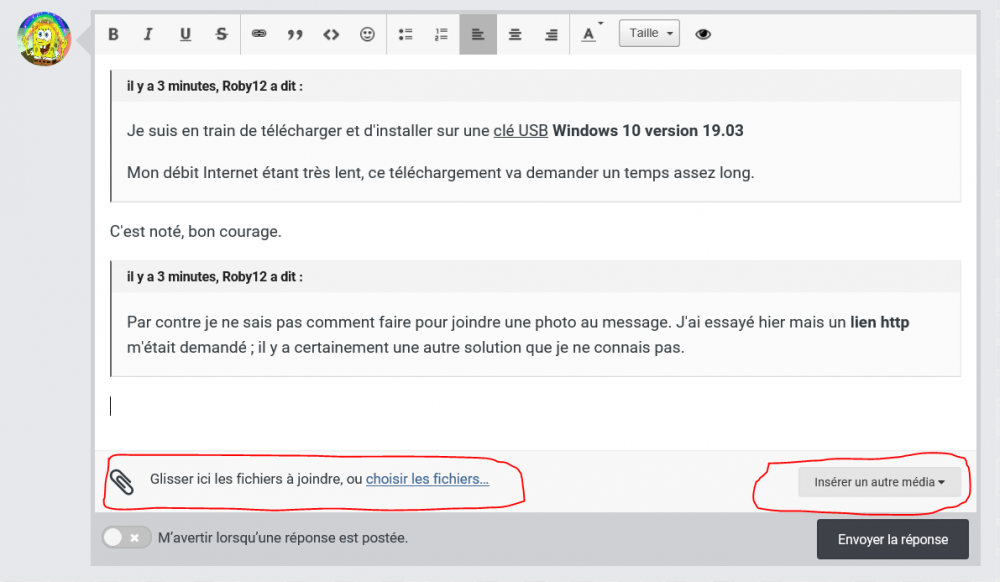Open the SpongeBob user avatar
The image size is (1000, 582).
pyautogui.click(x=44, y=39)
